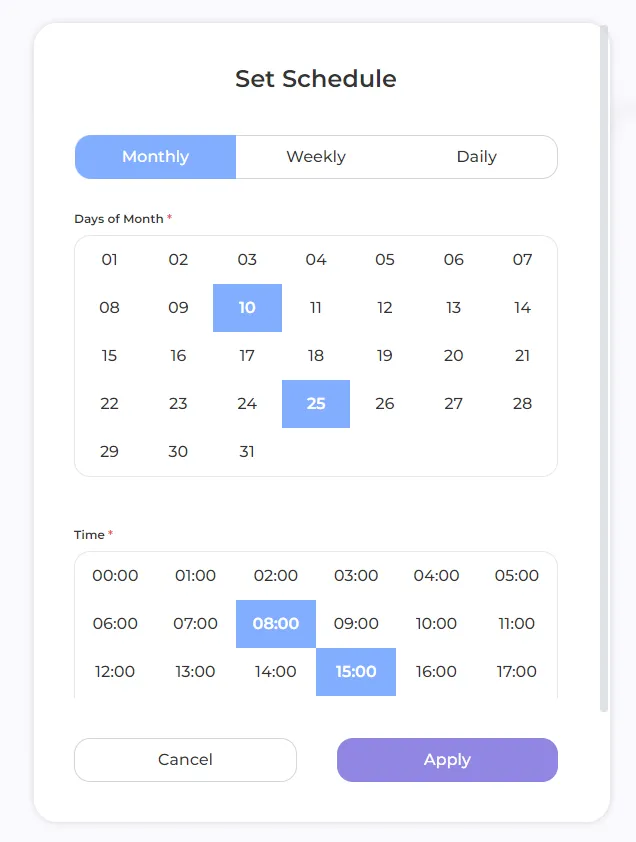Toggle off the 15:00 time slot

(x=356, y=672)
